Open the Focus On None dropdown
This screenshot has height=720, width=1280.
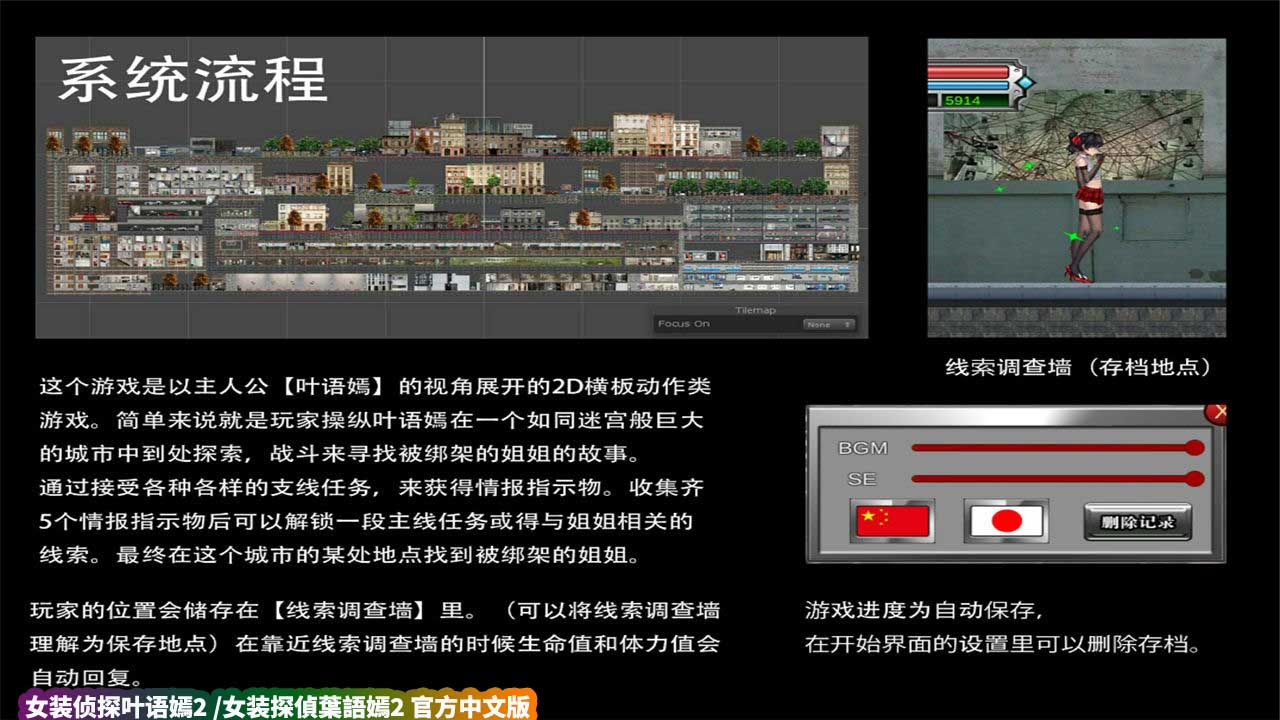[830, 324]
